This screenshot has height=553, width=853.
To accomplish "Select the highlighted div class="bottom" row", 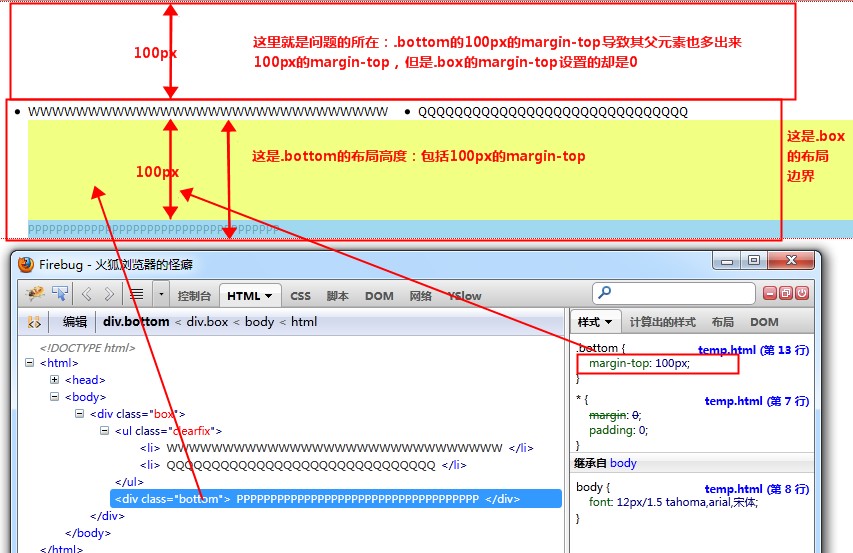I will (x=336, y=499).
